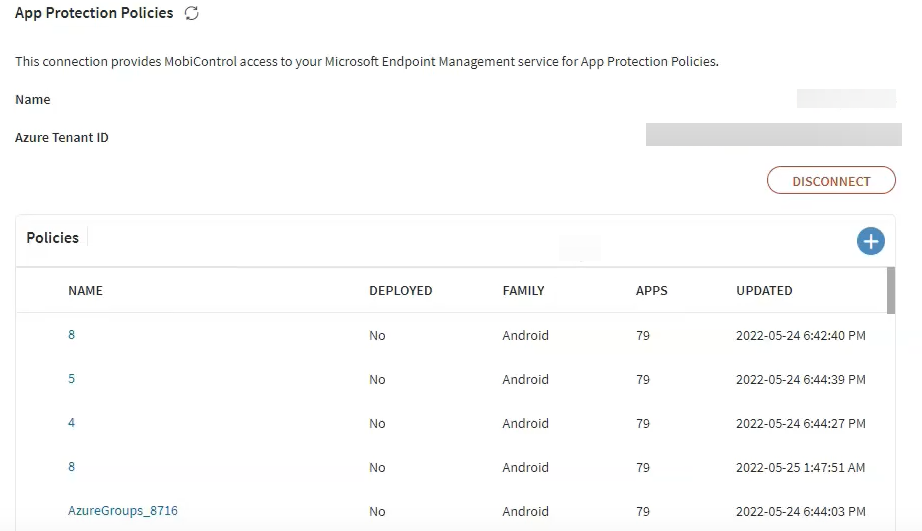This screenshot has height=531, width=922.
Task: Select the redacted Azure Tenant ID value
Action: [x=773, y=135]
